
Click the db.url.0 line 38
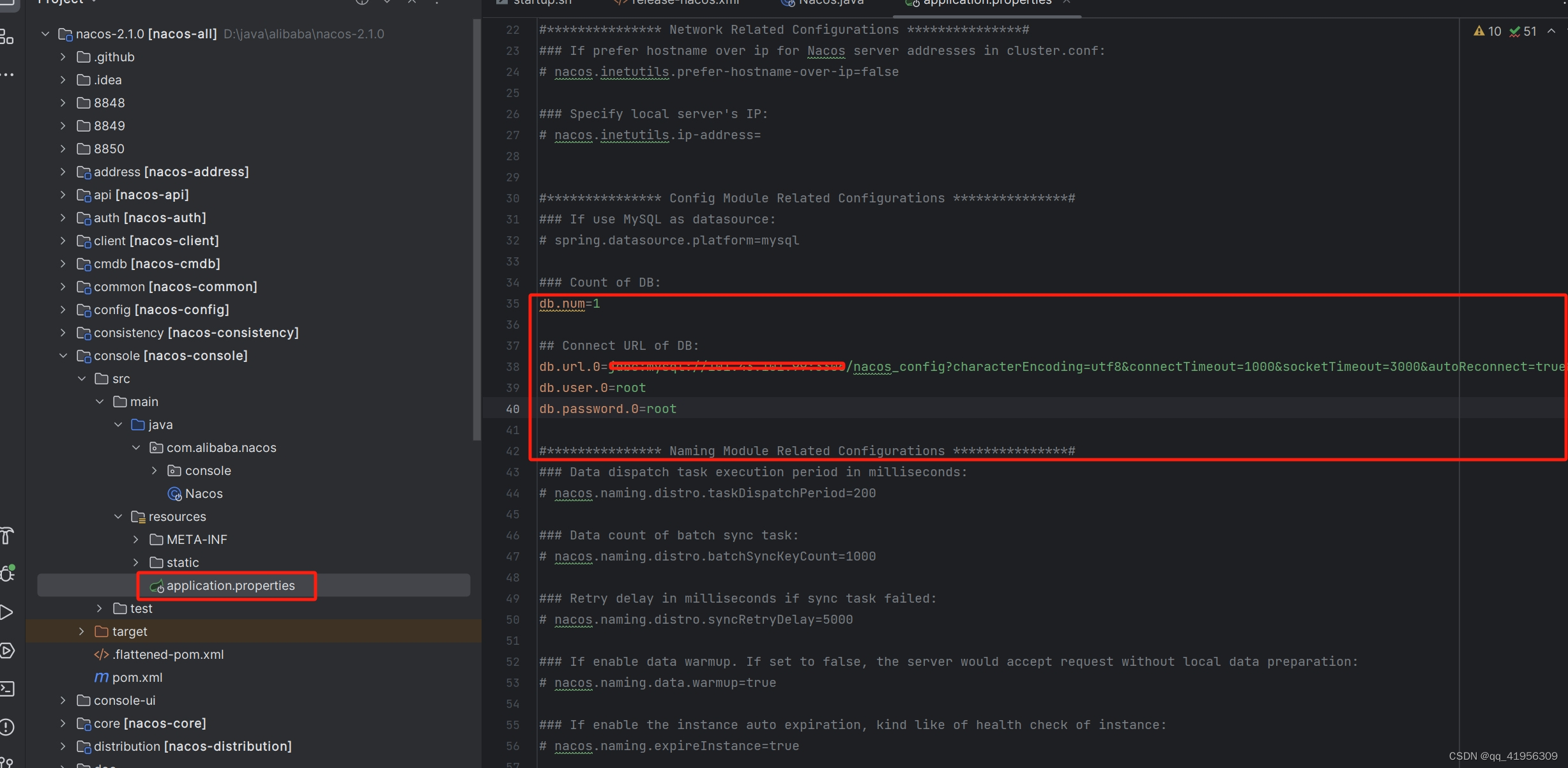click(1052, 367)
